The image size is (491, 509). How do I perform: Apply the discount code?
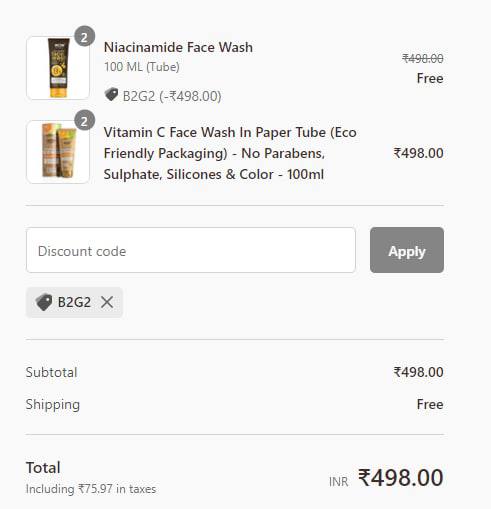click(407, 250)
